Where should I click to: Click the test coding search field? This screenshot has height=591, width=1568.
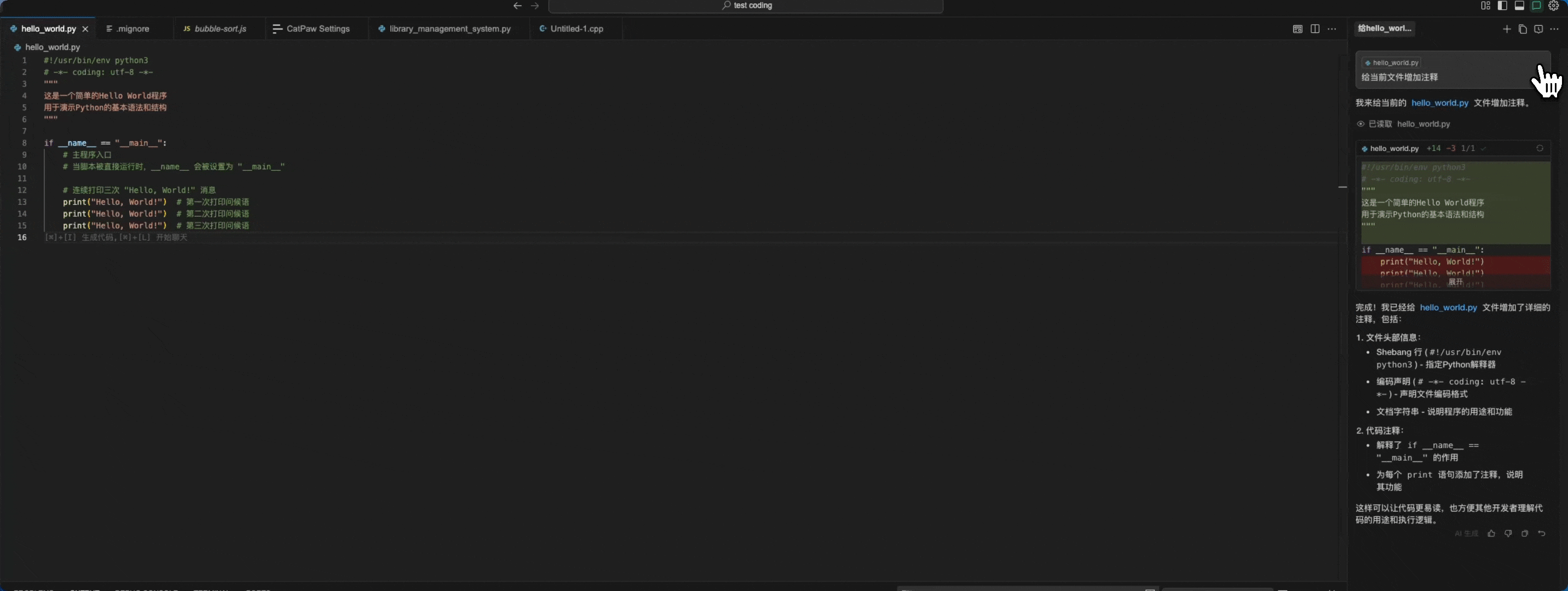click(746, 5)
